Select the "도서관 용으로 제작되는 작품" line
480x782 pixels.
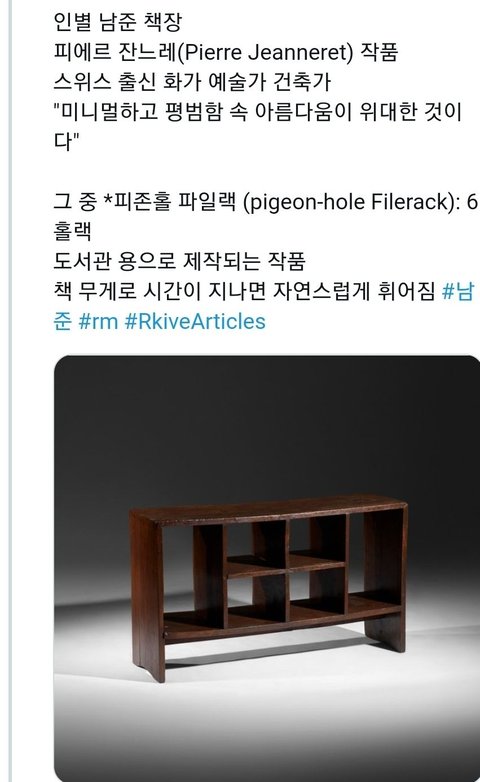pyautogui.click(x=179, y=261)
